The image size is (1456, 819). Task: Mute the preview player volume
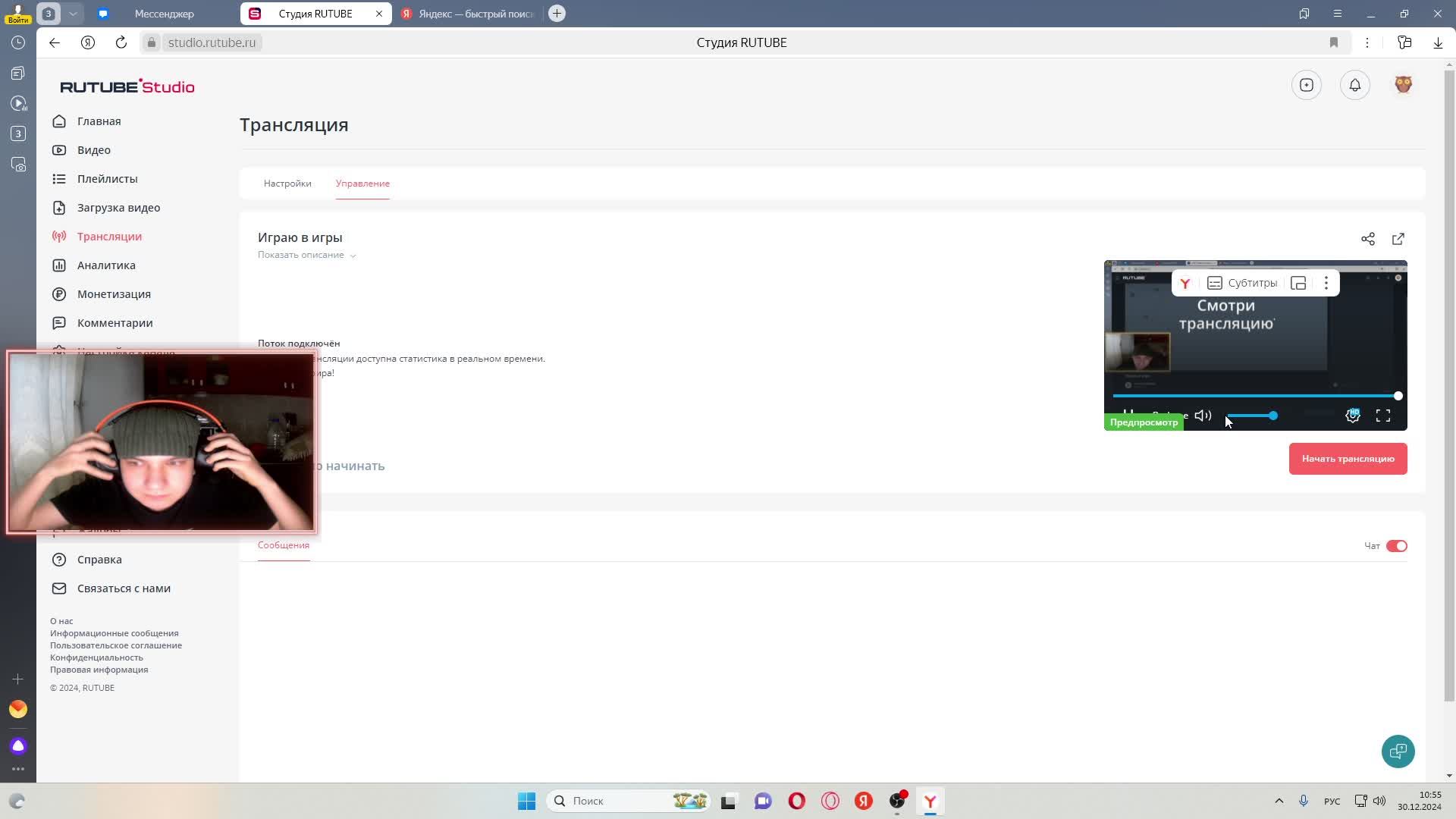[1203, 416]
